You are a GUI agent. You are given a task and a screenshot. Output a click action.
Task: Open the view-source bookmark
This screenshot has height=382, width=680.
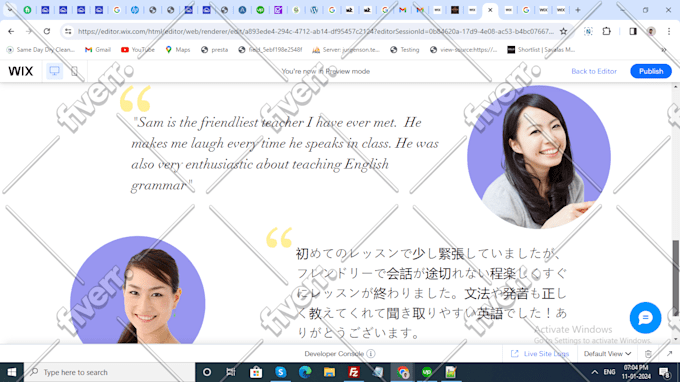click(464, 50)
